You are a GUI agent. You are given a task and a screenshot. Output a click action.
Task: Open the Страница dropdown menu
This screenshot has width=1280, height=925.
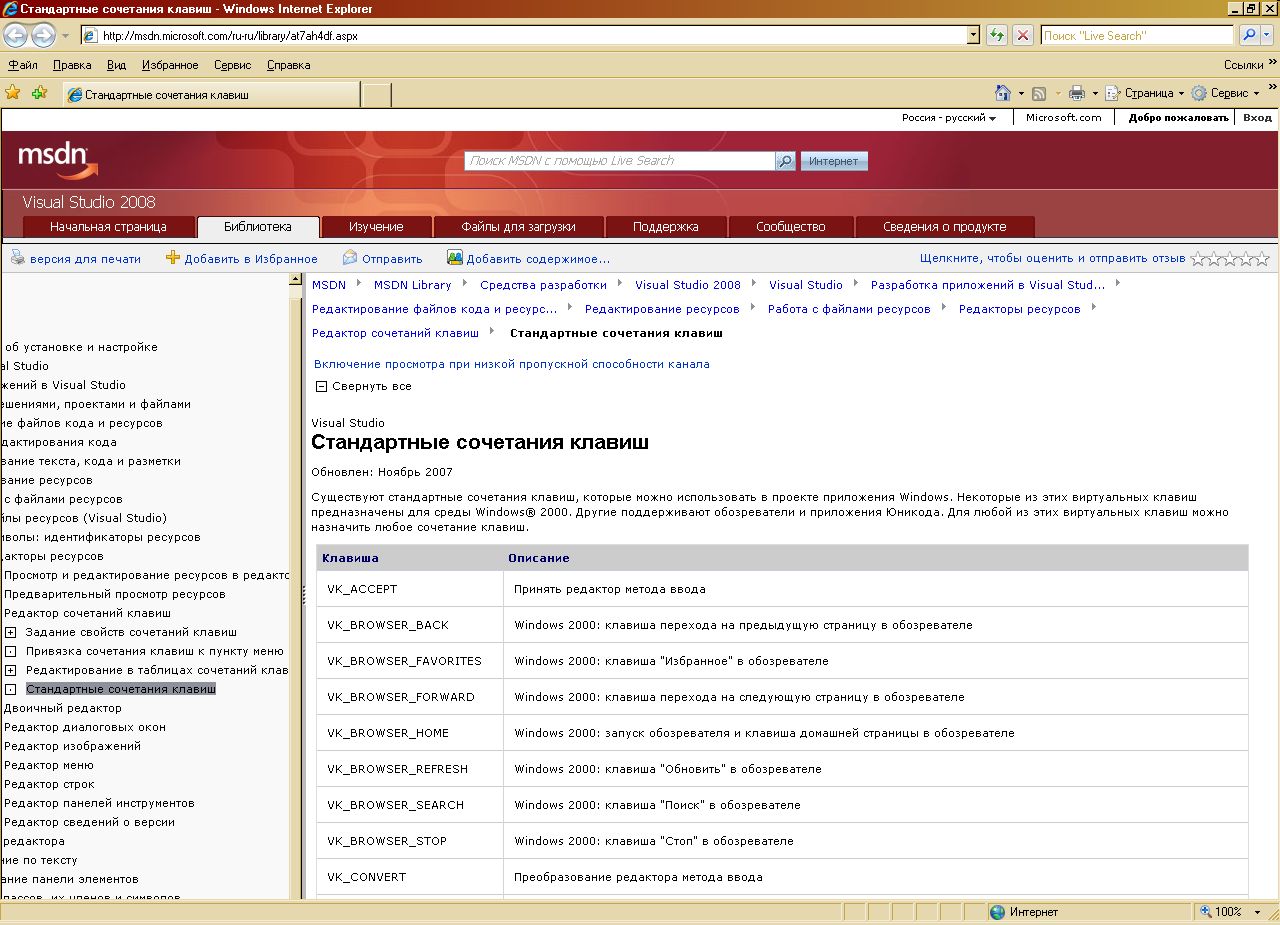pos(1144,93)
